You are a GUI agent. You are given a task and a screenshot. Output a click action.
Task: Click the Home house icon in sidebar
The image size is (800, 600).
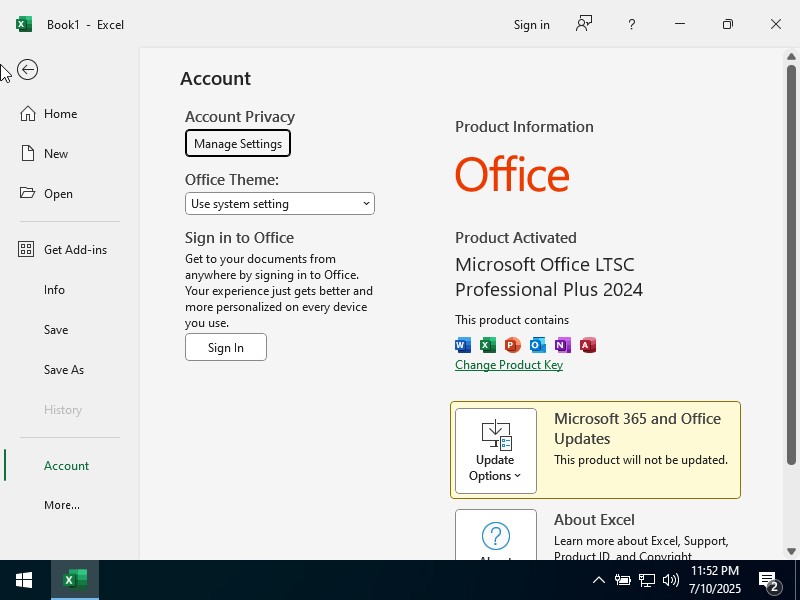click(28, 113)
